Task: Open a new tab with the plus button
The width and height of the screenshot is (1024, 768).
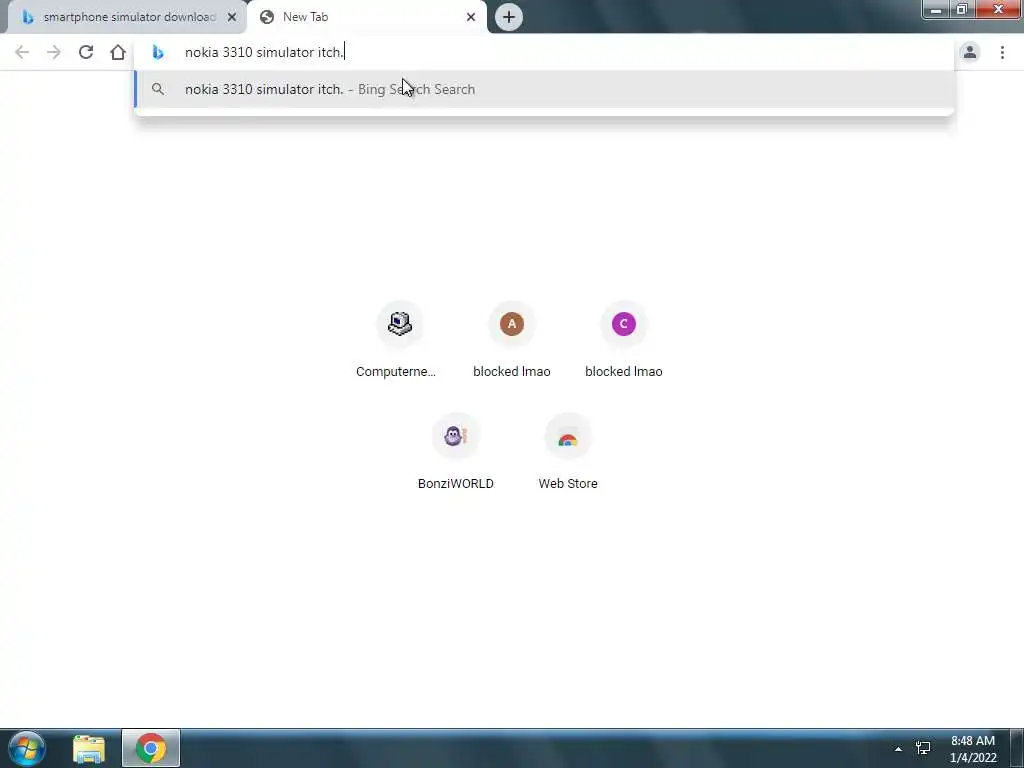Action: [509, 17]
